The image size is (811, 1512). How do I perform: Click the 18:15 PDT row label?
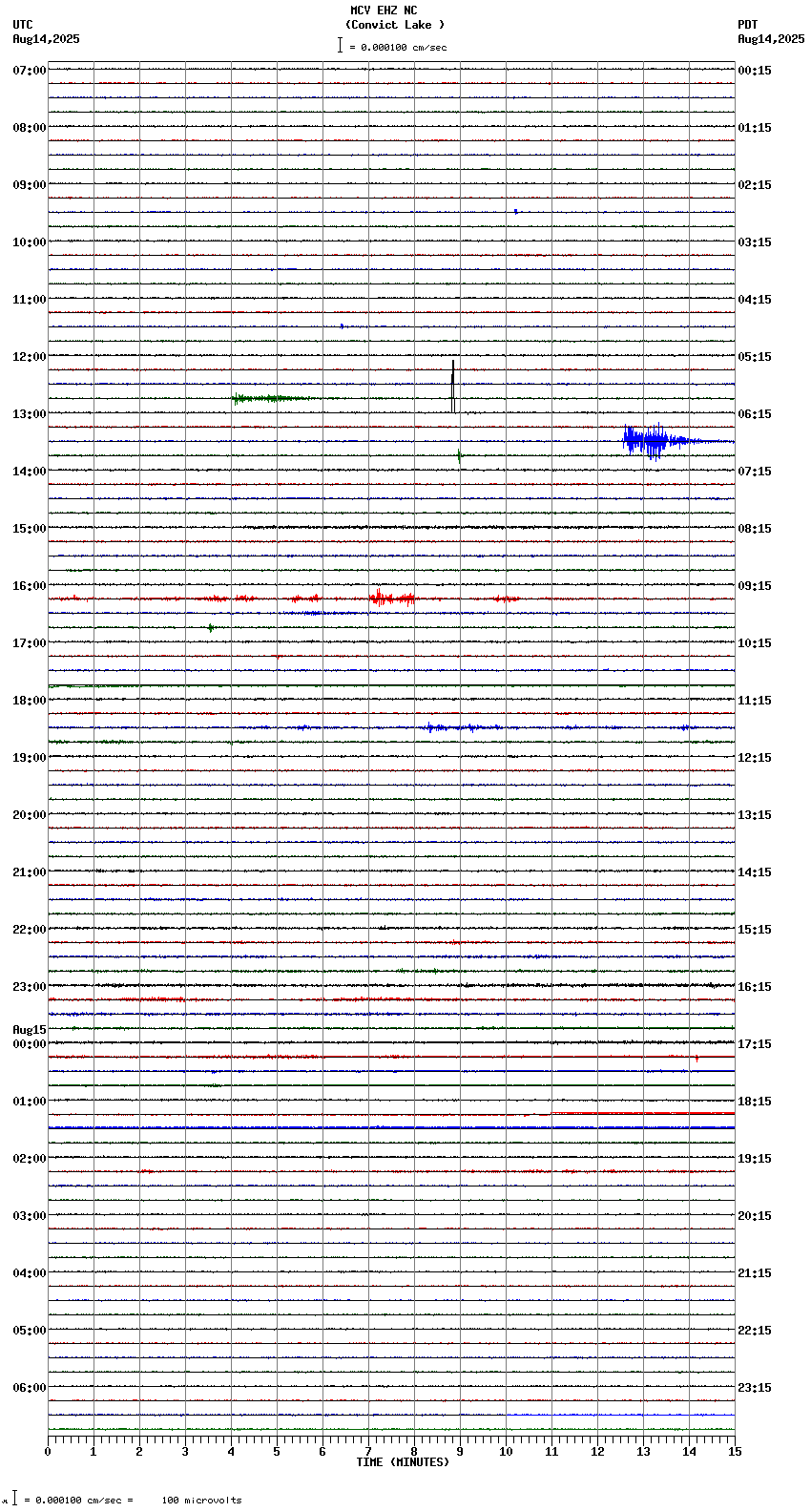pos(755,1102)
